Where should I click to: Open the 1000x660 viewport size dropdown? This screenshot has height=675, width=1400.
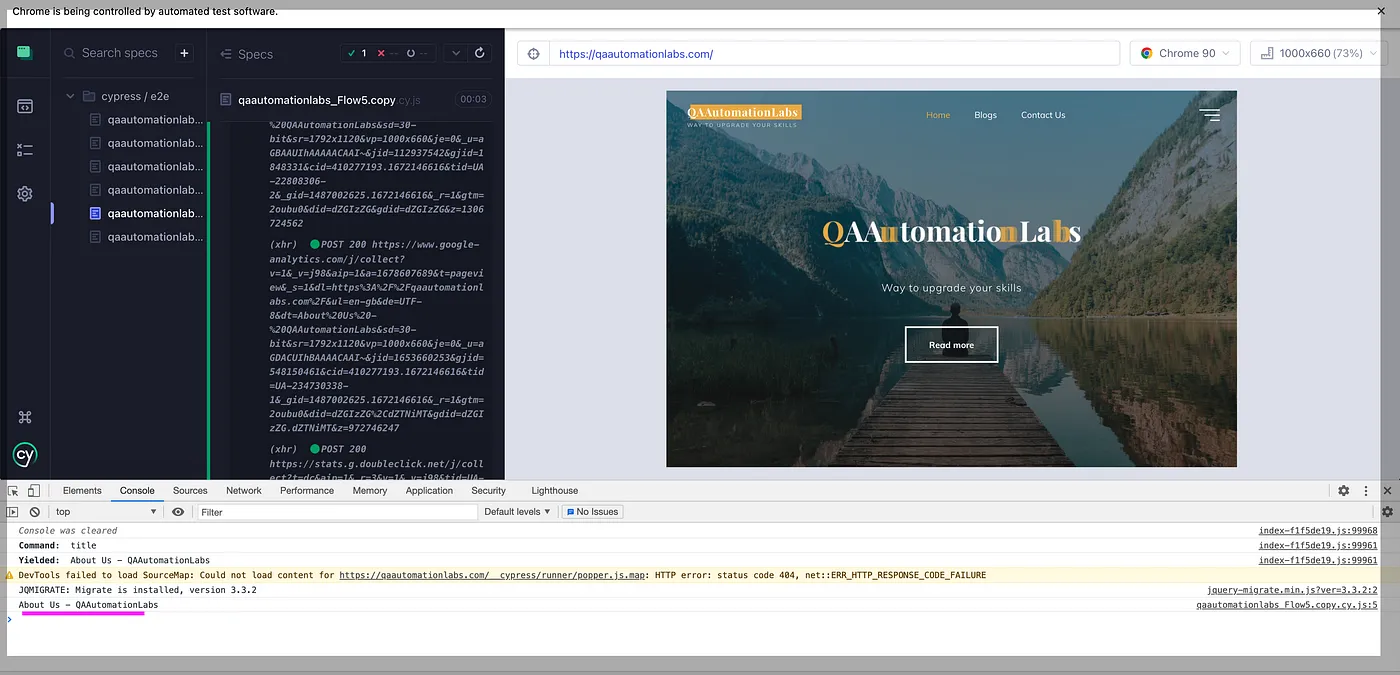tap(1320, 53)
